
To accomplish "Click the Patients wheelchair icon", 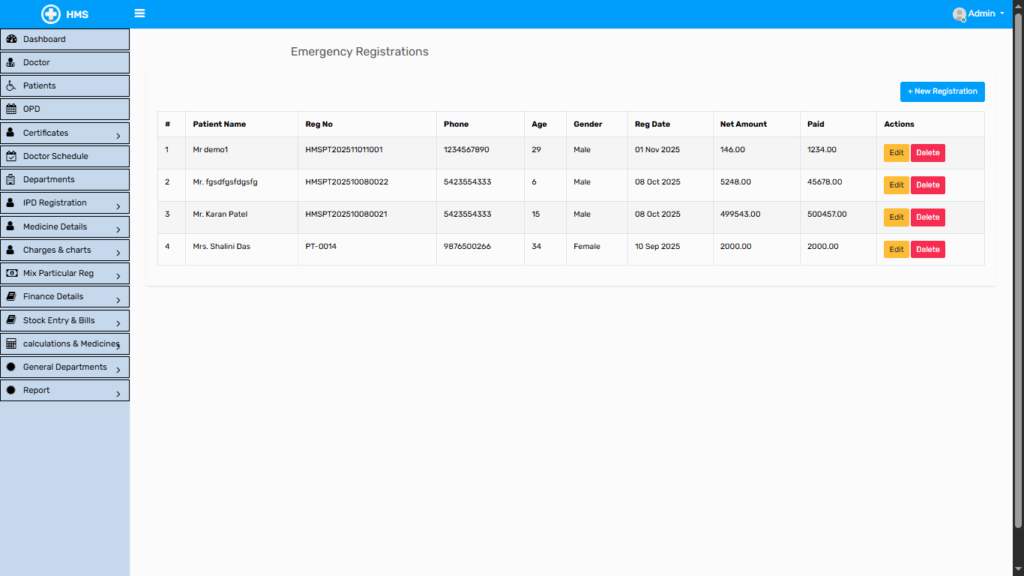I will (x=11, y=86).
